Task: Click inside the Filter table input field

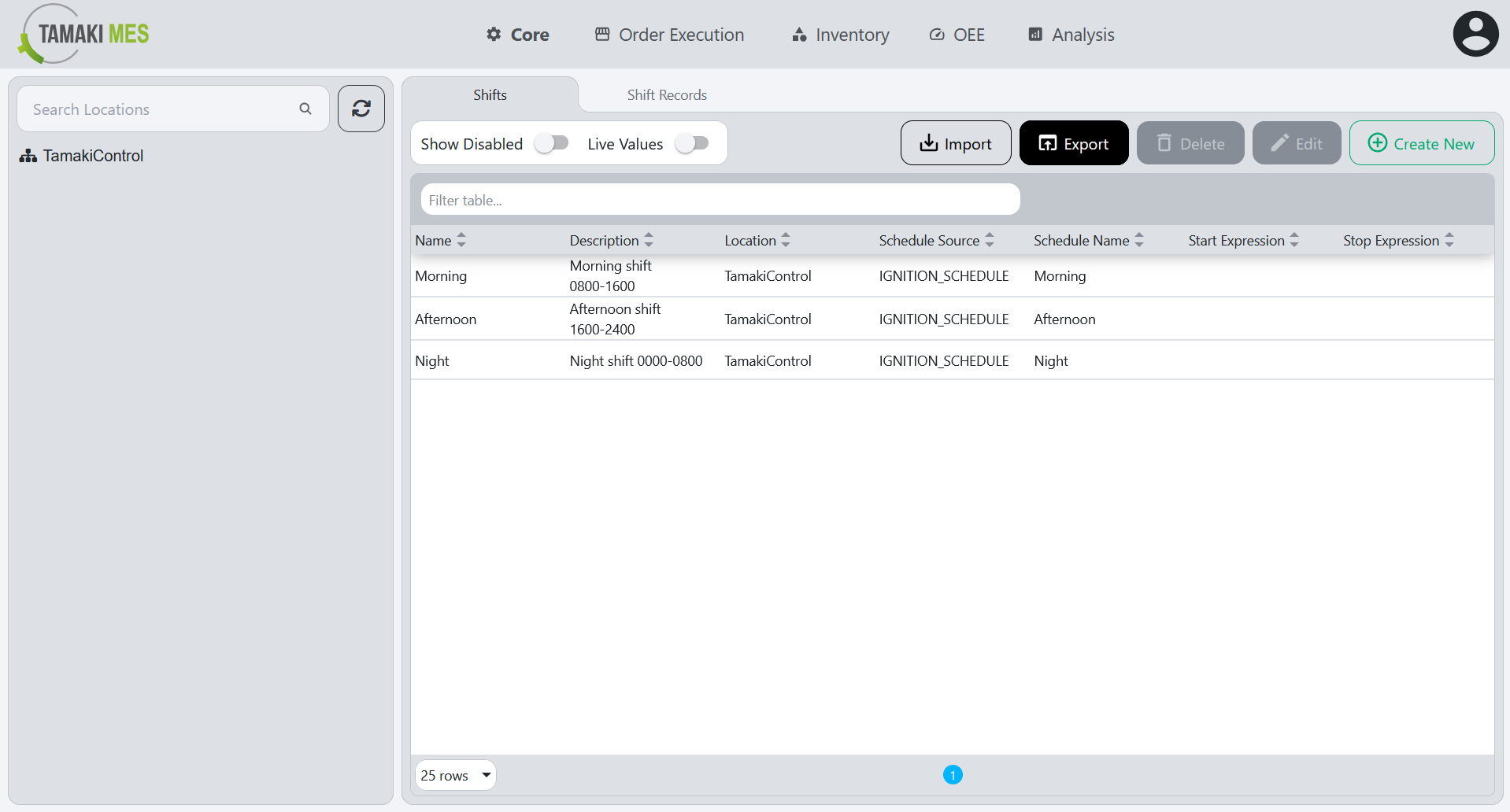Action: [719, 199]
